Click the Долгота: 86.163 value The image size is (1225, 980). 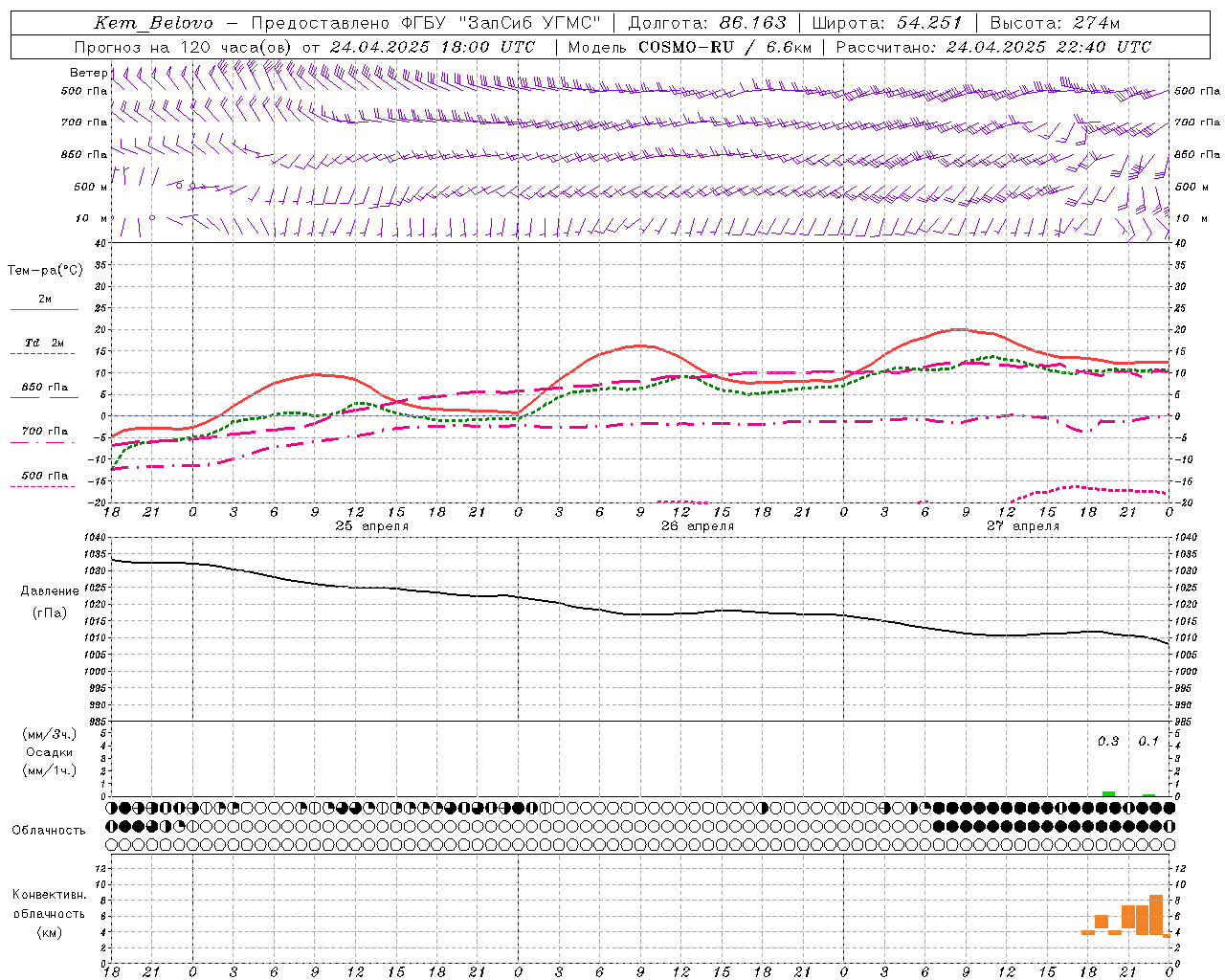click(x=707, y=23)
